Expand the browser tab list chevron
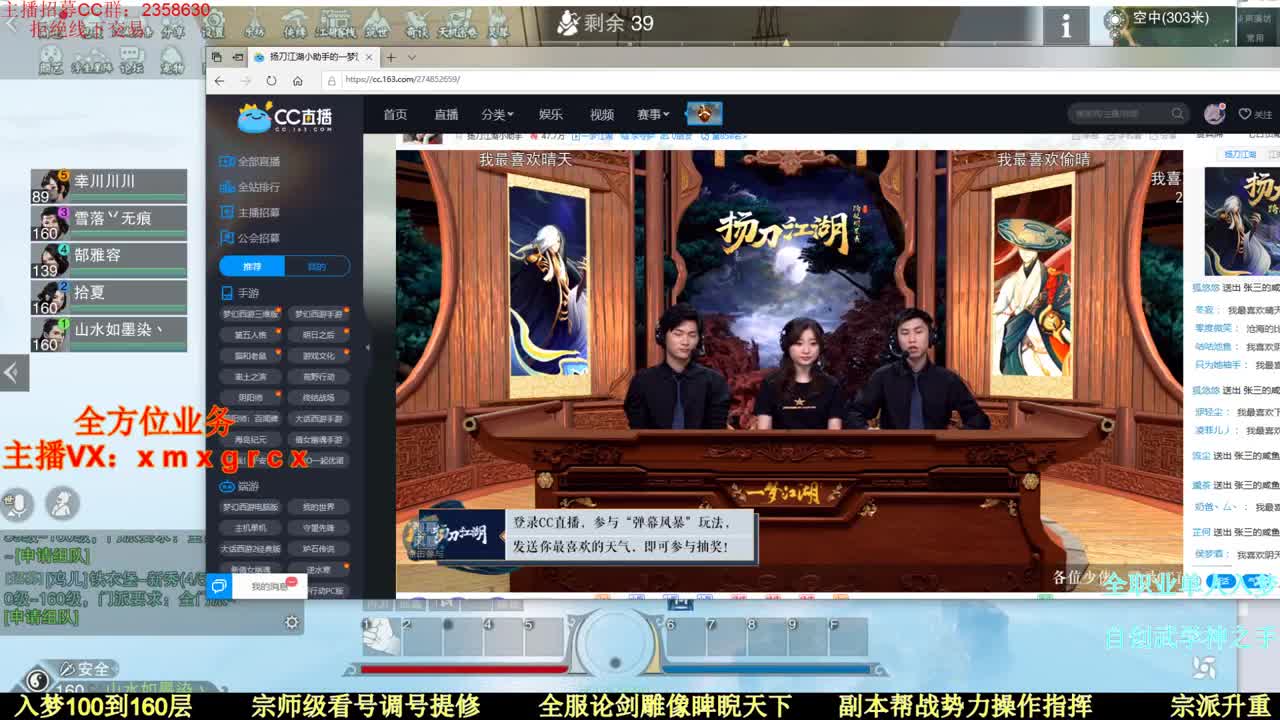The width and height of the screenshot is (1280, 720). pos(414,57)
